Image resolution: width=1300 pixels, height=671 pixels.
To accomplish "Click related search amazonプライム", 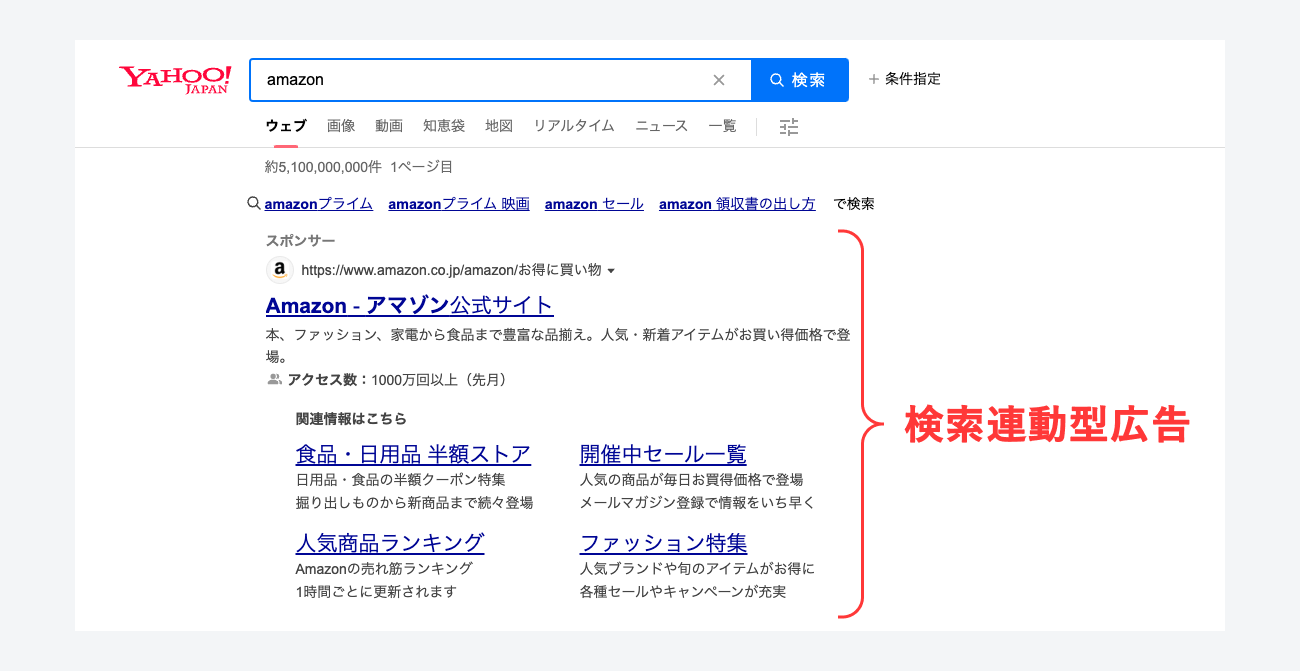I will [319, 204].
